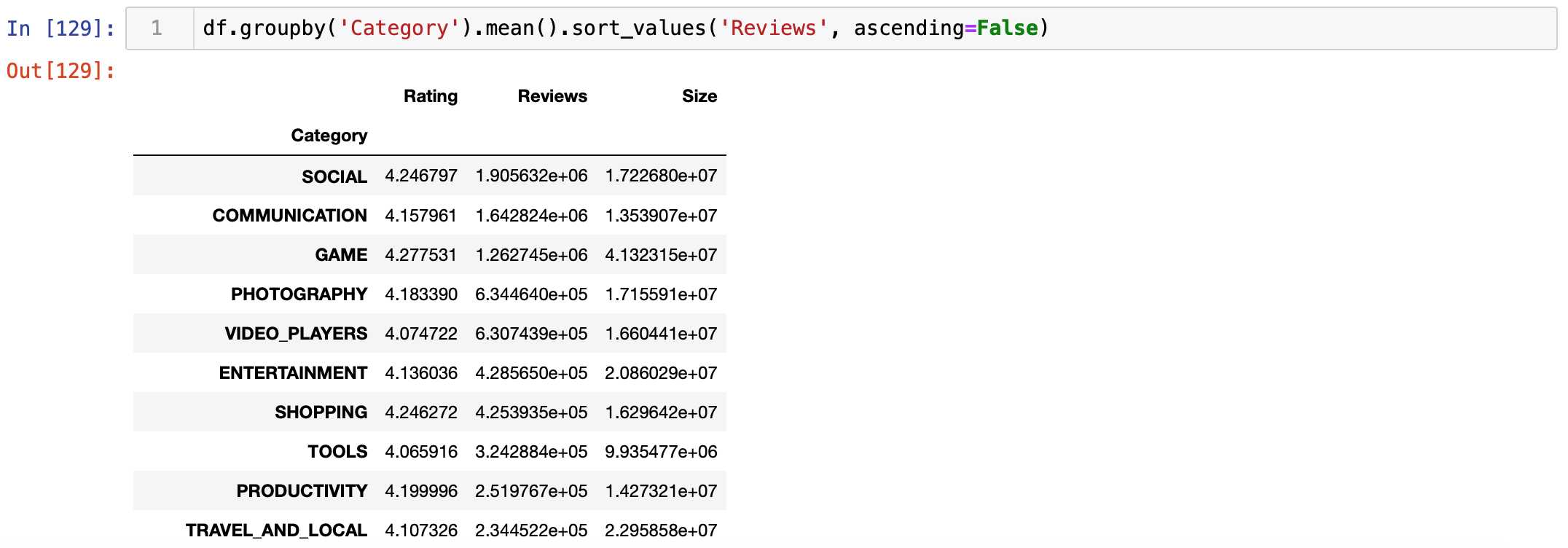This screenshot has height=548, width=1568.
Task: Click the Out[129] output prompt
Action: pyautogui.click(x=61, y=71)
